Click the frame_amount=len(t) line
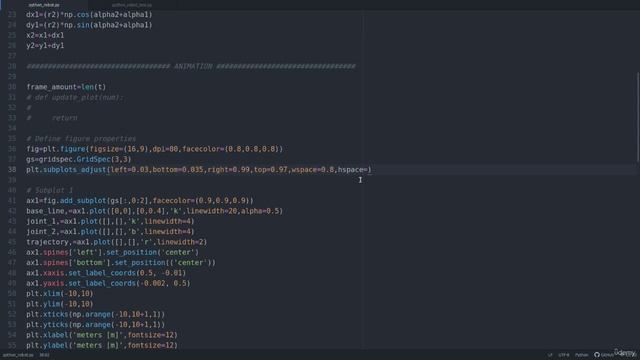640x360 pixels. [x=66, y=87]
